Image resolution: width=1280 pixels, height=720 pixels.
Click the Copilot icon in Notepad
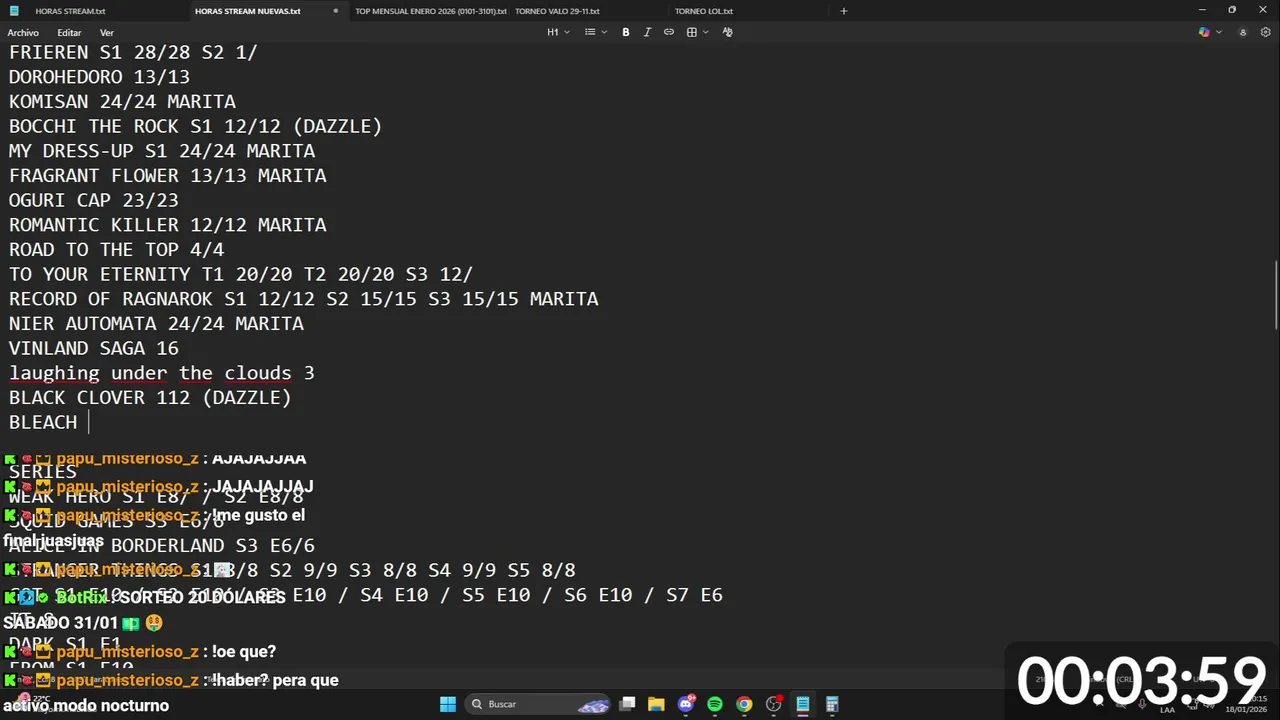tap(1204, 32)
